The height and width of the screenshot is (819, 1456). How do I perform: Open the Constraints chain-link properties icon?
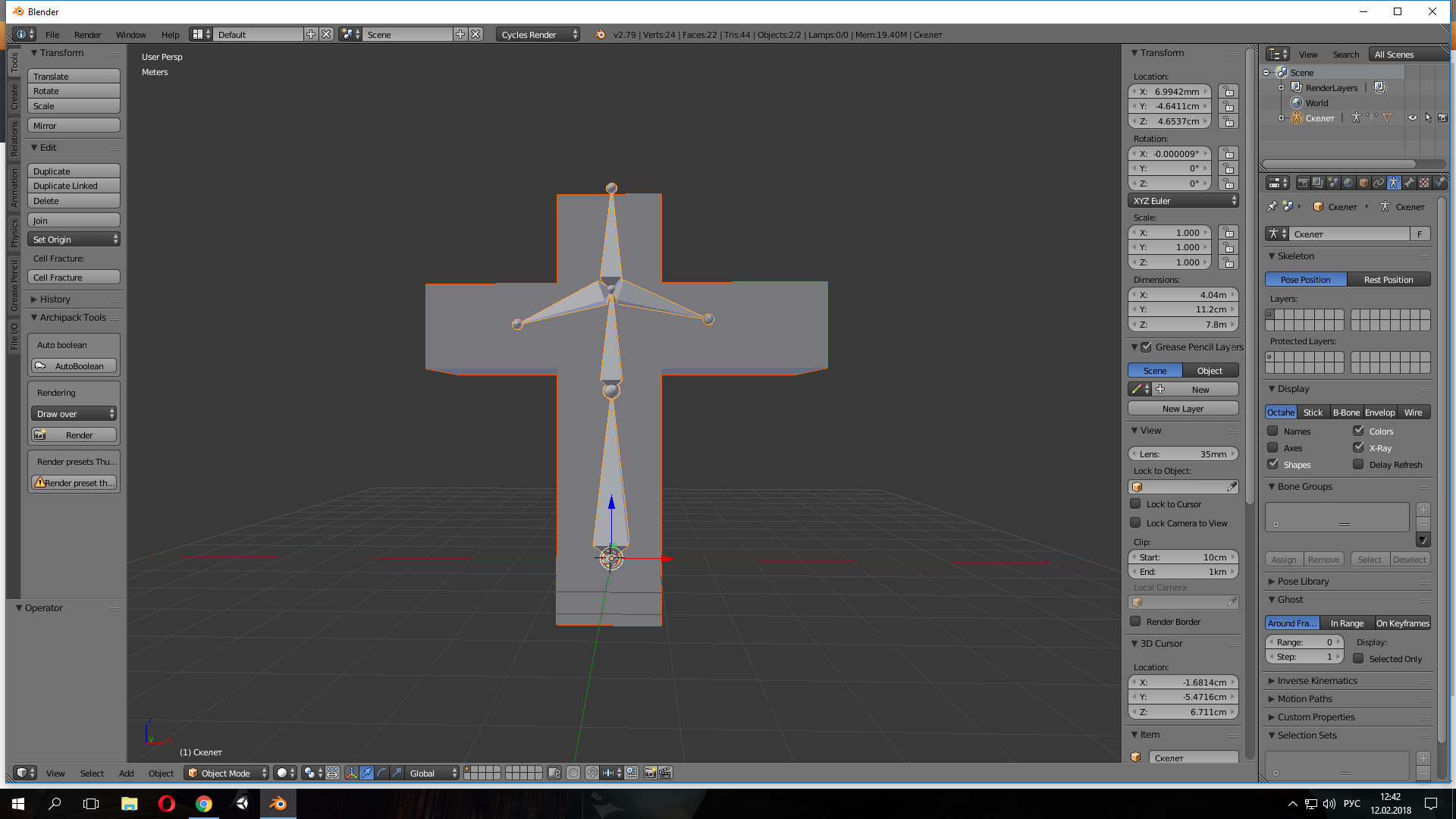(1379, 183)
